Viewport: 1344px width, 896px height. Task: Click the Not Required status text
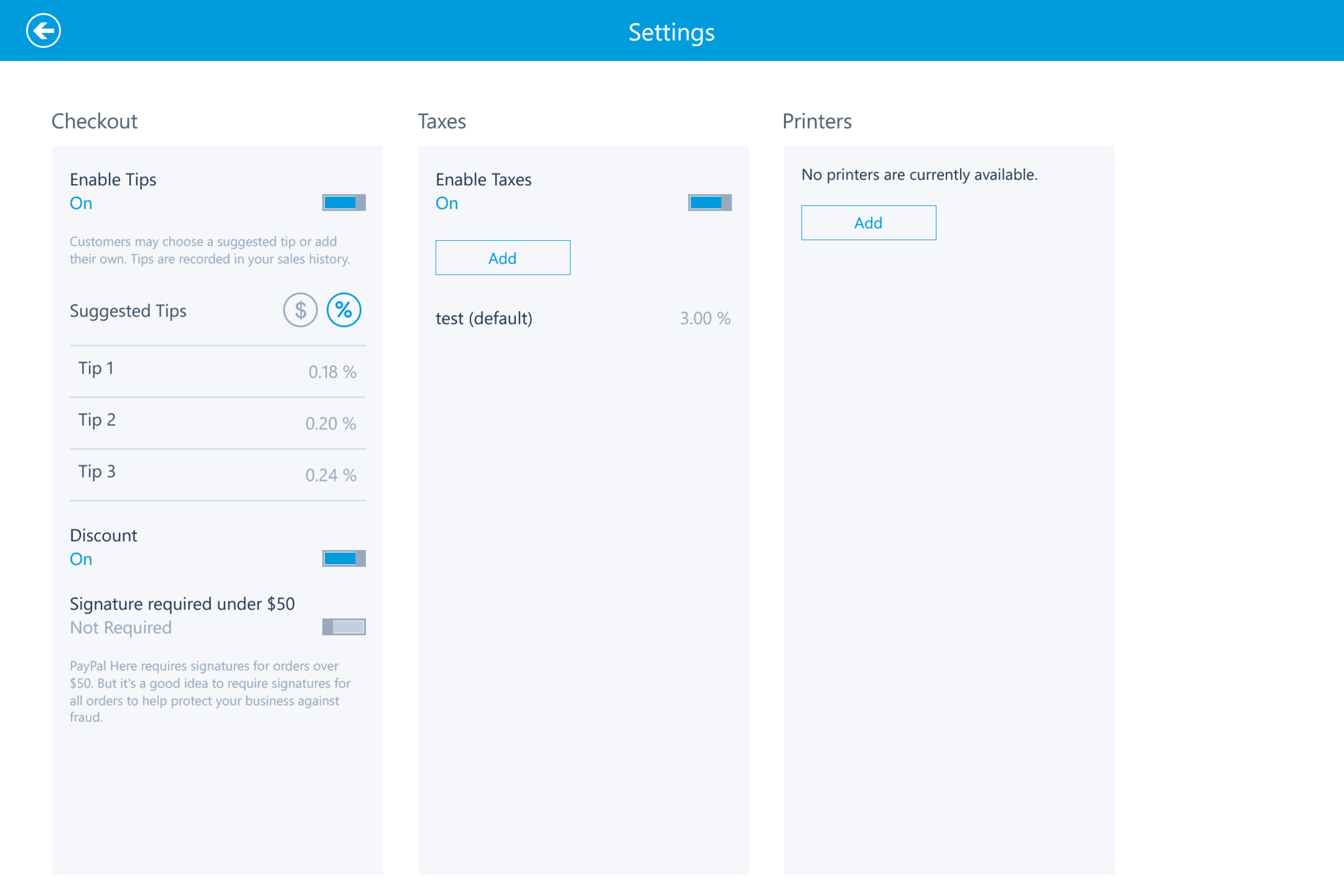121,628
